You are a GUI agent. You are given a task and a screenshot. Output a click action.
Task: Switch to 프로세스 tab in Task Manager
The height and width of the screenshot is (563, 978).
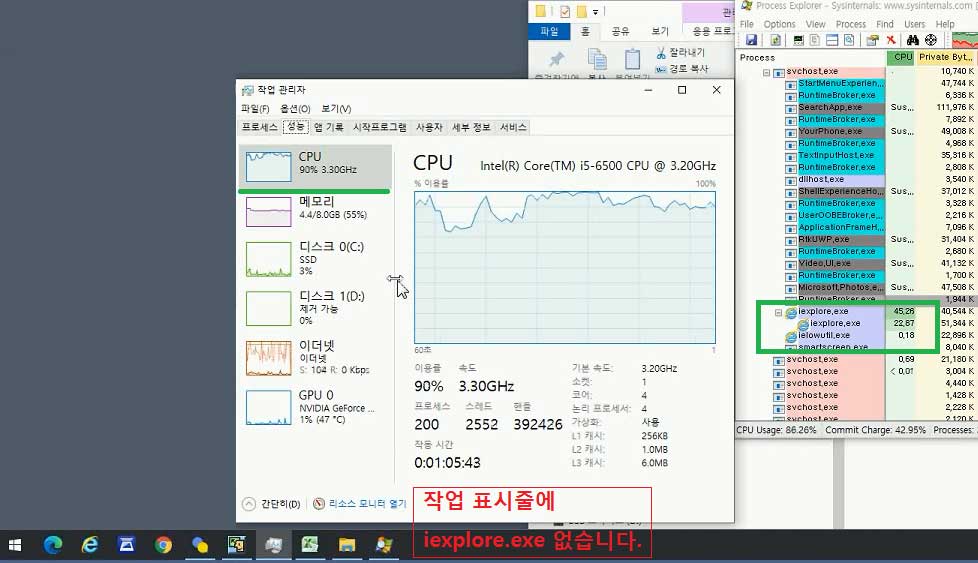click(259, 127)
